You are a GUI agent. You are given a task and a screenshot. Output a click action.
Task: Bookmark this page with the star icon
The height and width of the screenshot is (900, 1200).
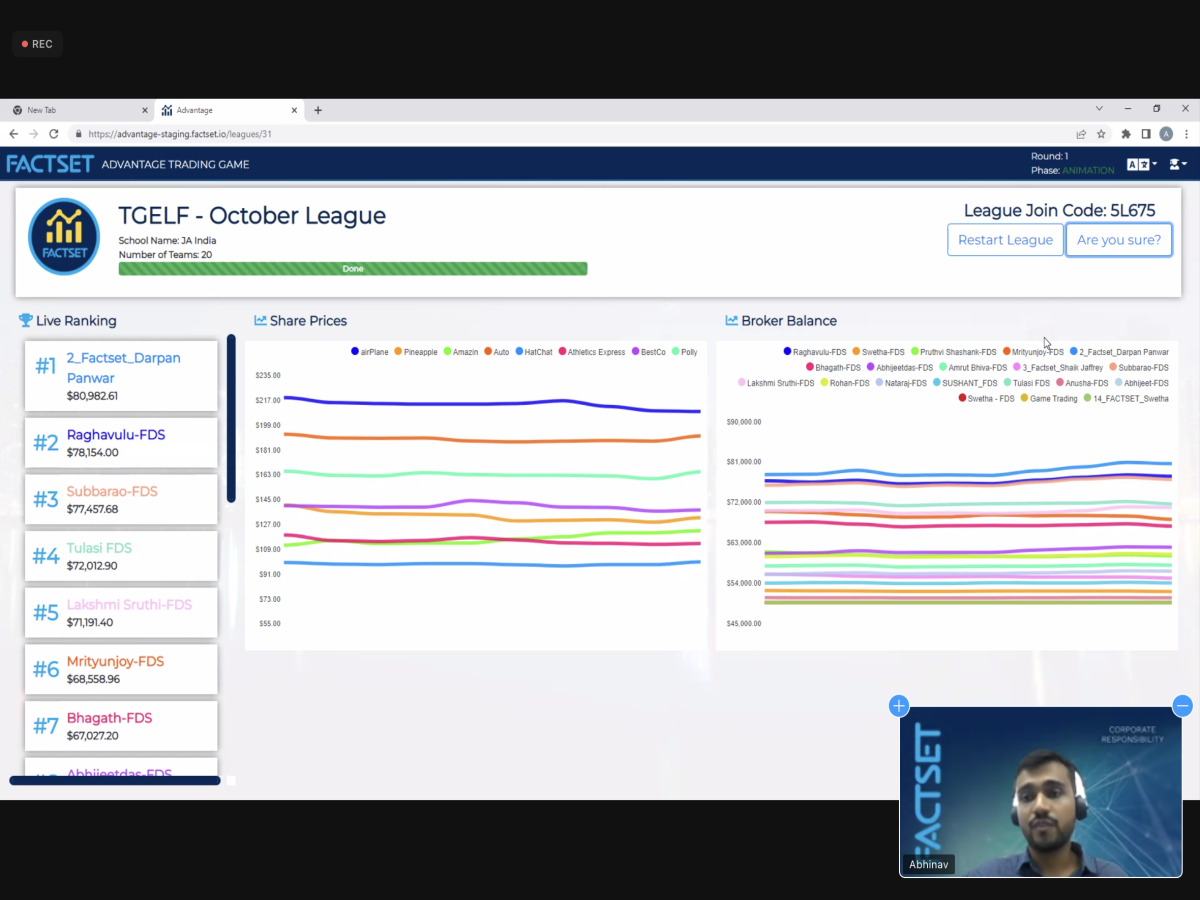1101,134
